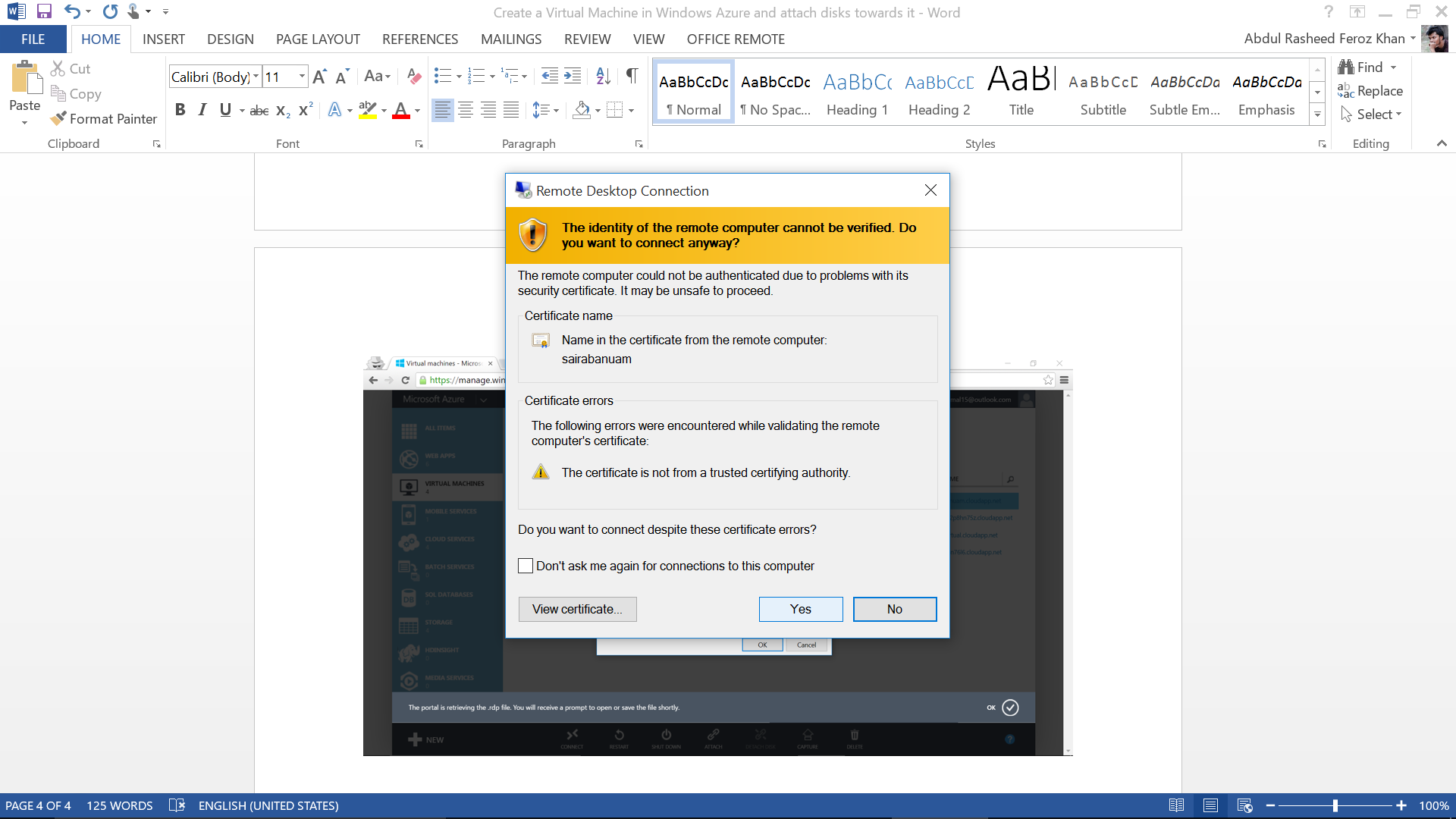Click the Undo arrow icon
1456x819 pixels.
click(72, 11)
